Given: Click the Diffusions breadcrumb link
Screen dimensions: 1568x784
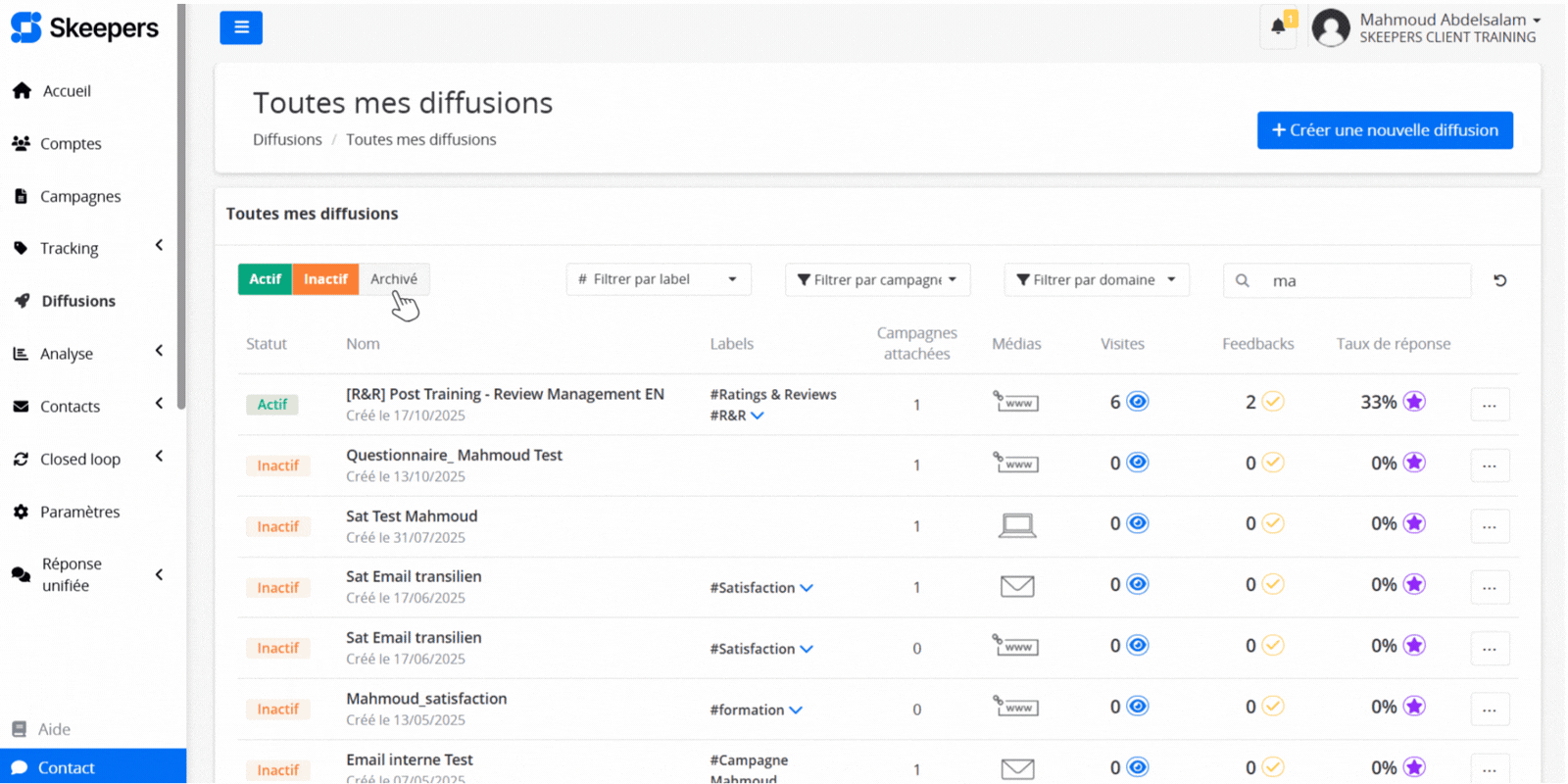Looking at the screenshot, I should click(x=287, y=139).
